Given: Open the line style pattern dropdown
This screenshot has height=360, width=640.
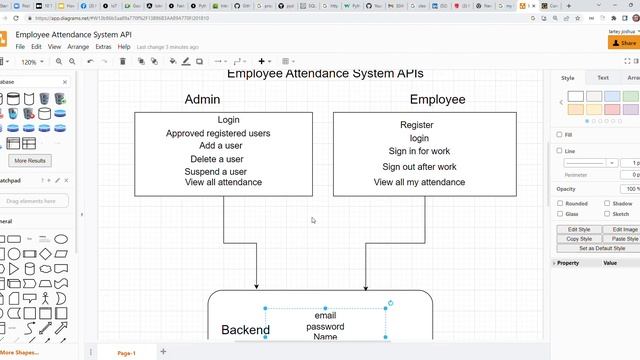Looking at the screenshot, I should [590, 163].
